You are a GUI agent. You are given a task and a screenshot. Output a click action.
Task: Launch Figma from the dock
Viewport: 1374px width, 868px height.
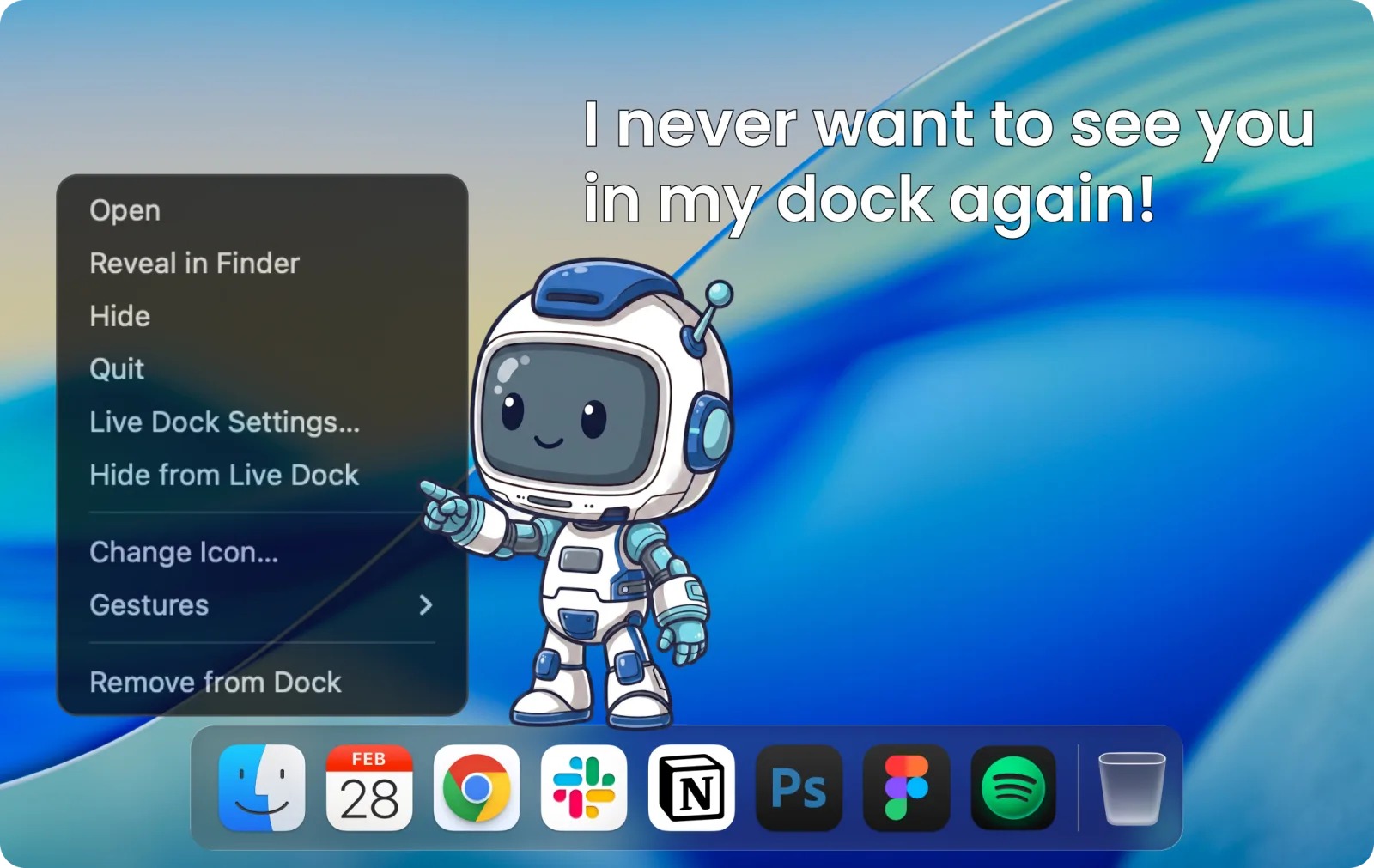pyautogui.click(x=906, y=788)
